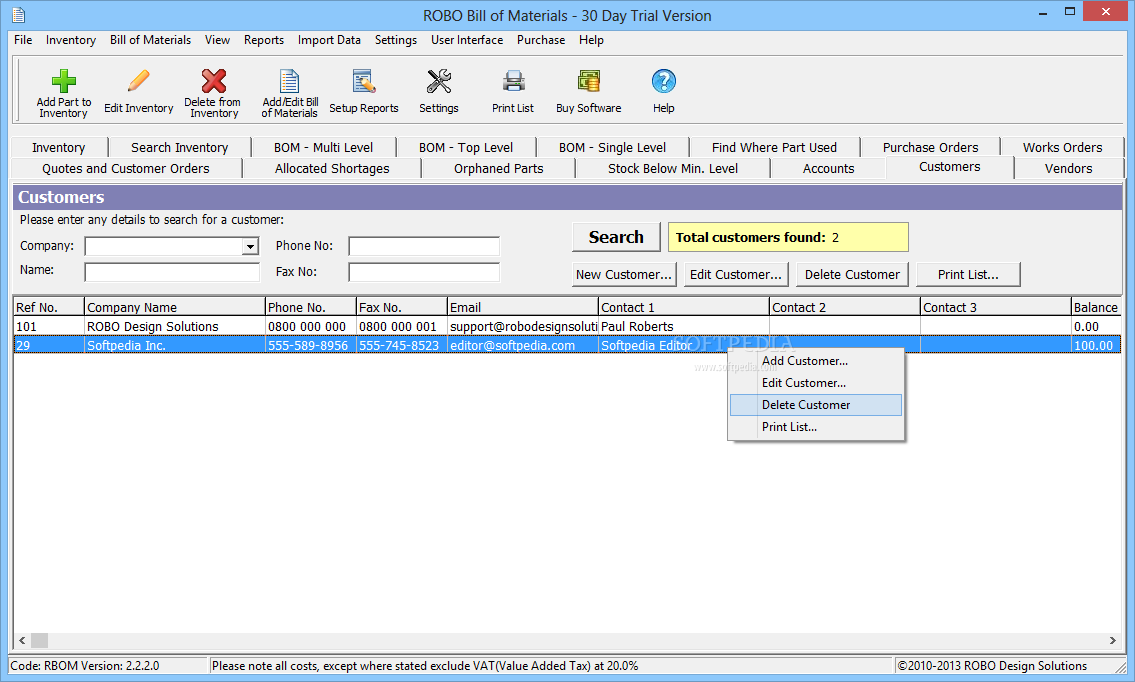Image resolution: width=1135 pixels, height=682 pixels.
Task: Click the Fax No input field
Action: pos(424,272)
